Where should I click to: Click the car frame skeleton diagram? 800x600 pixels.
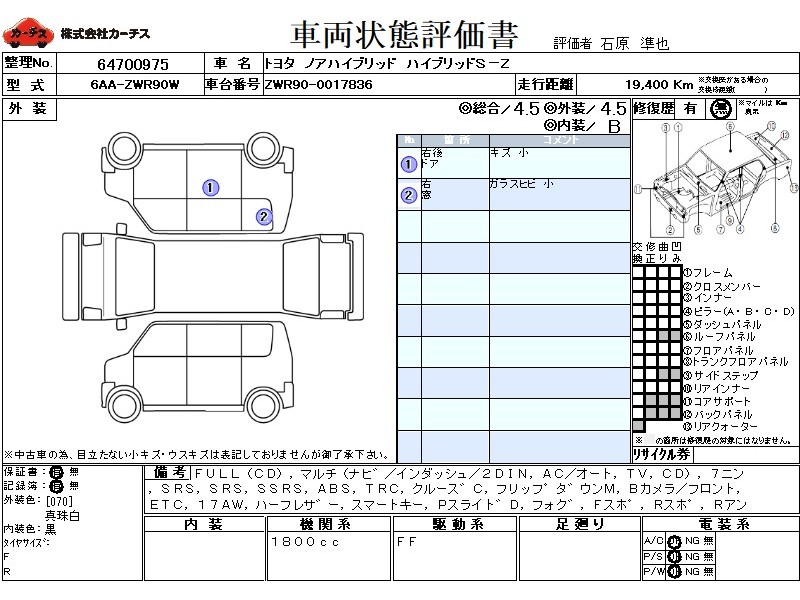(x=715, y=179)
